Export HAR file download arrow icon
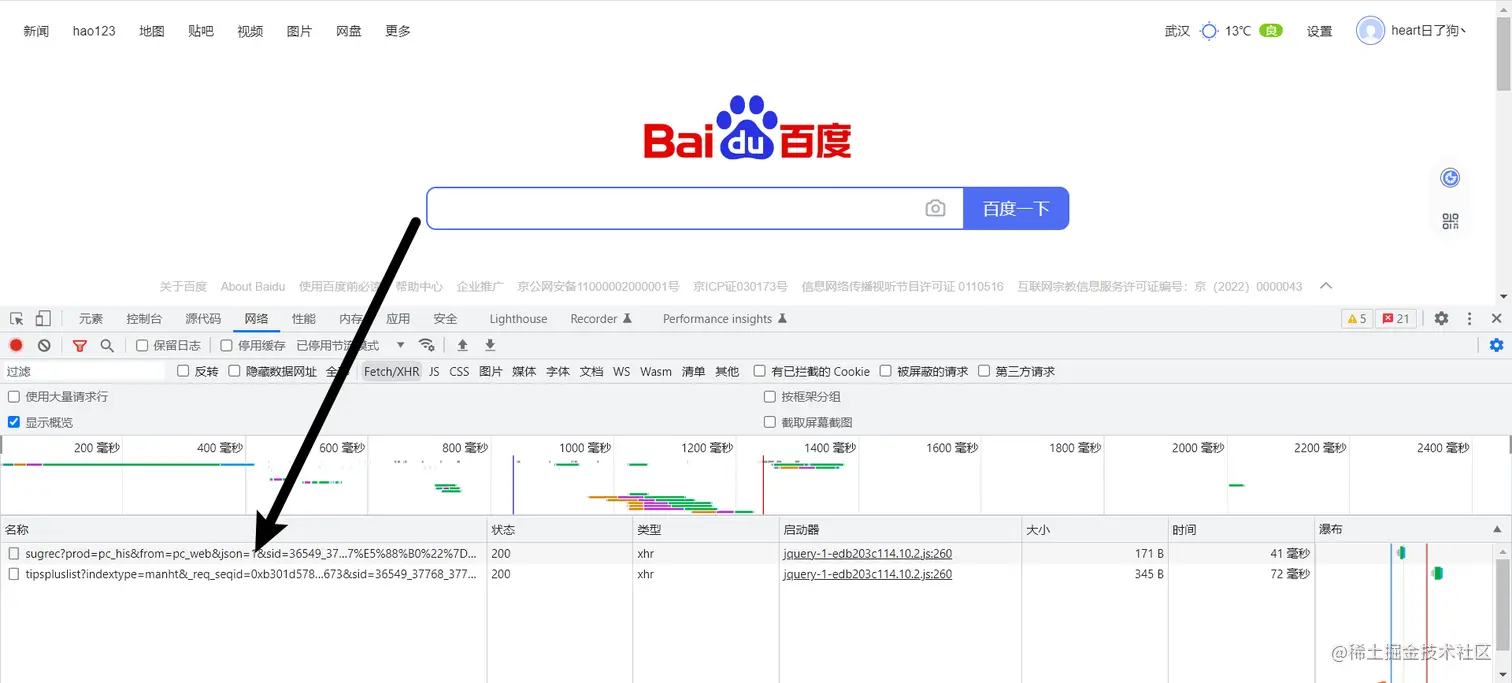The height and width of the screenshot is (683, 1512). click(x=490, y=345)
